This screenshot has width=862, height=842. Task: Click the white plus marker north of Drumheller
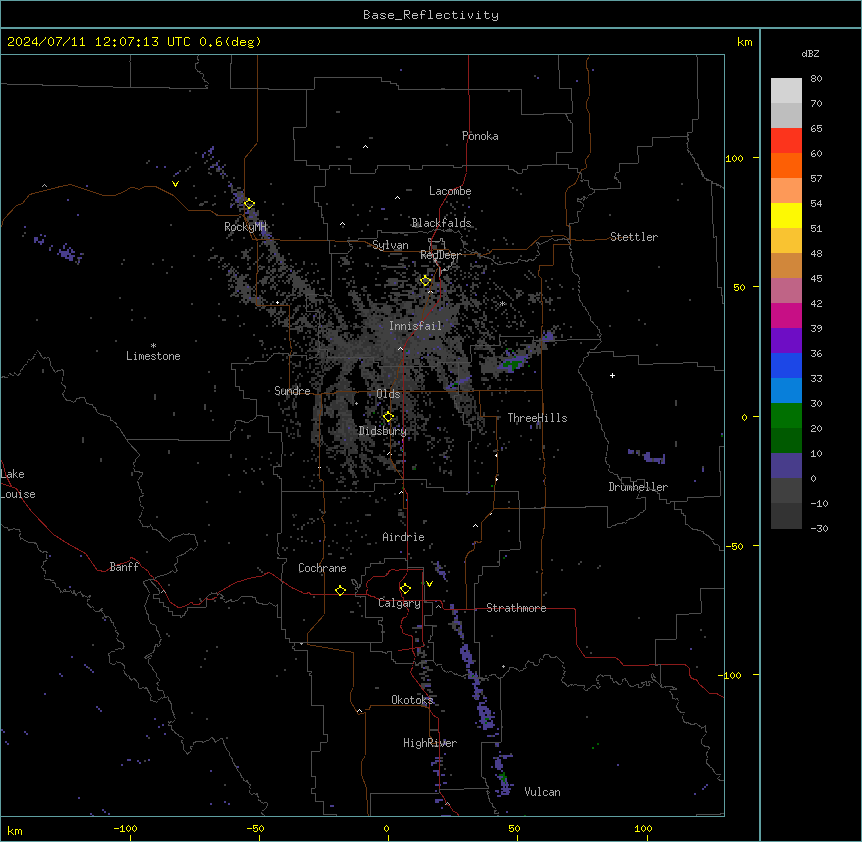[x=612, y=375]
